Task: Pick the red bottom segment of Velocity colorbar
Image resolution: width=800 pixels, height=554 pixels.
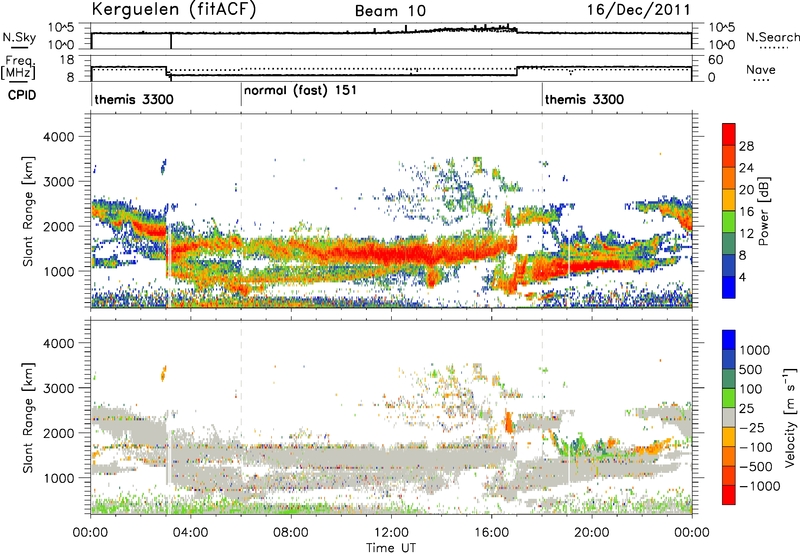Action: (729, 495)
